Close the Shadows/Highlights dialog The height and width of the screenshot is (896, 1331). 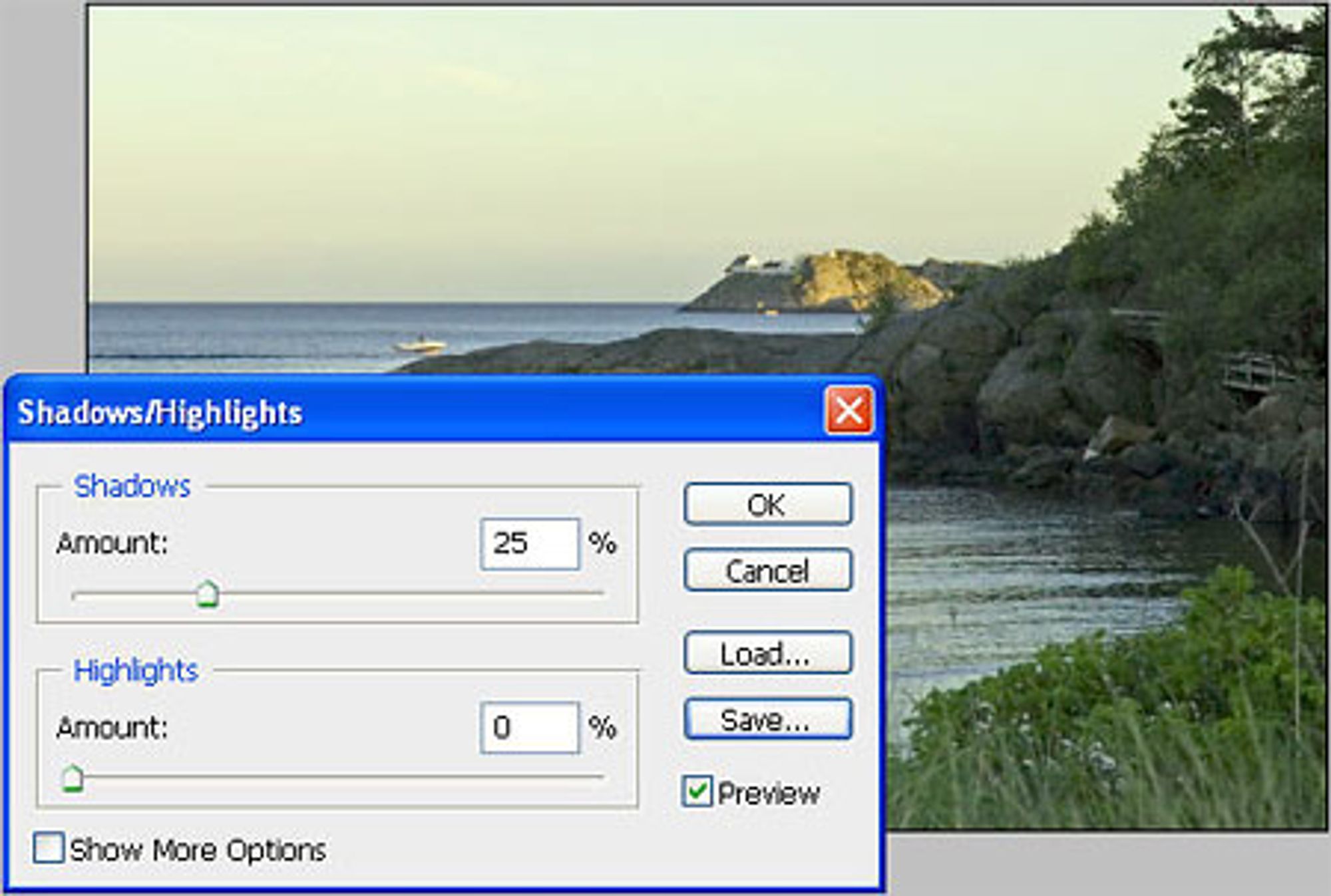coord(849,411)
